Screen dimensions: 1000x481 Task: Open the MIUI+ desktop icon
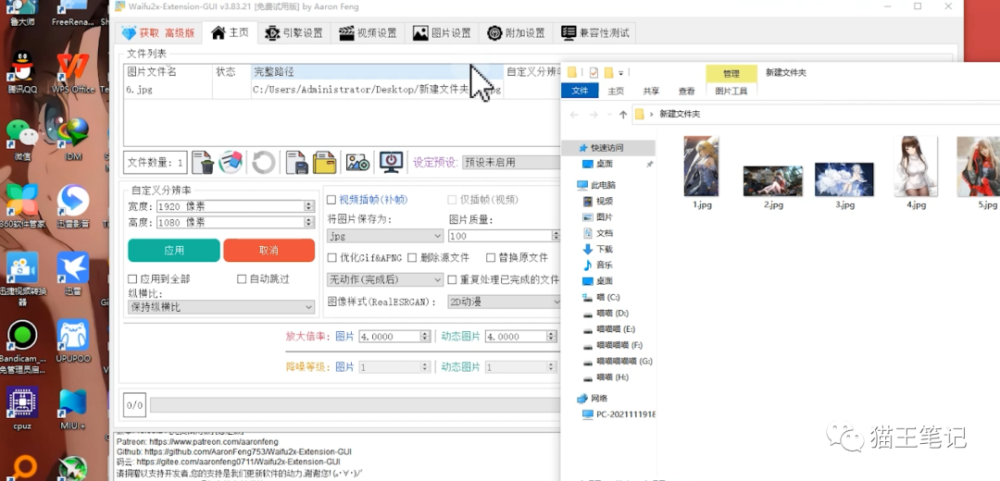pyautogui.click(x=73, y=408)
